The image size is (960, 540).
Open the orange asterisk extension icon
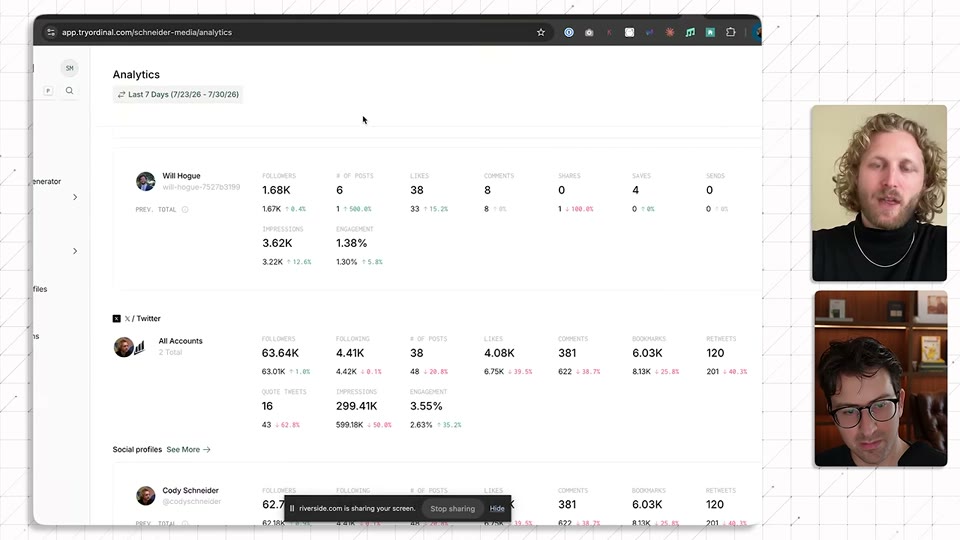pyautogui.click(x=670, y=32)
